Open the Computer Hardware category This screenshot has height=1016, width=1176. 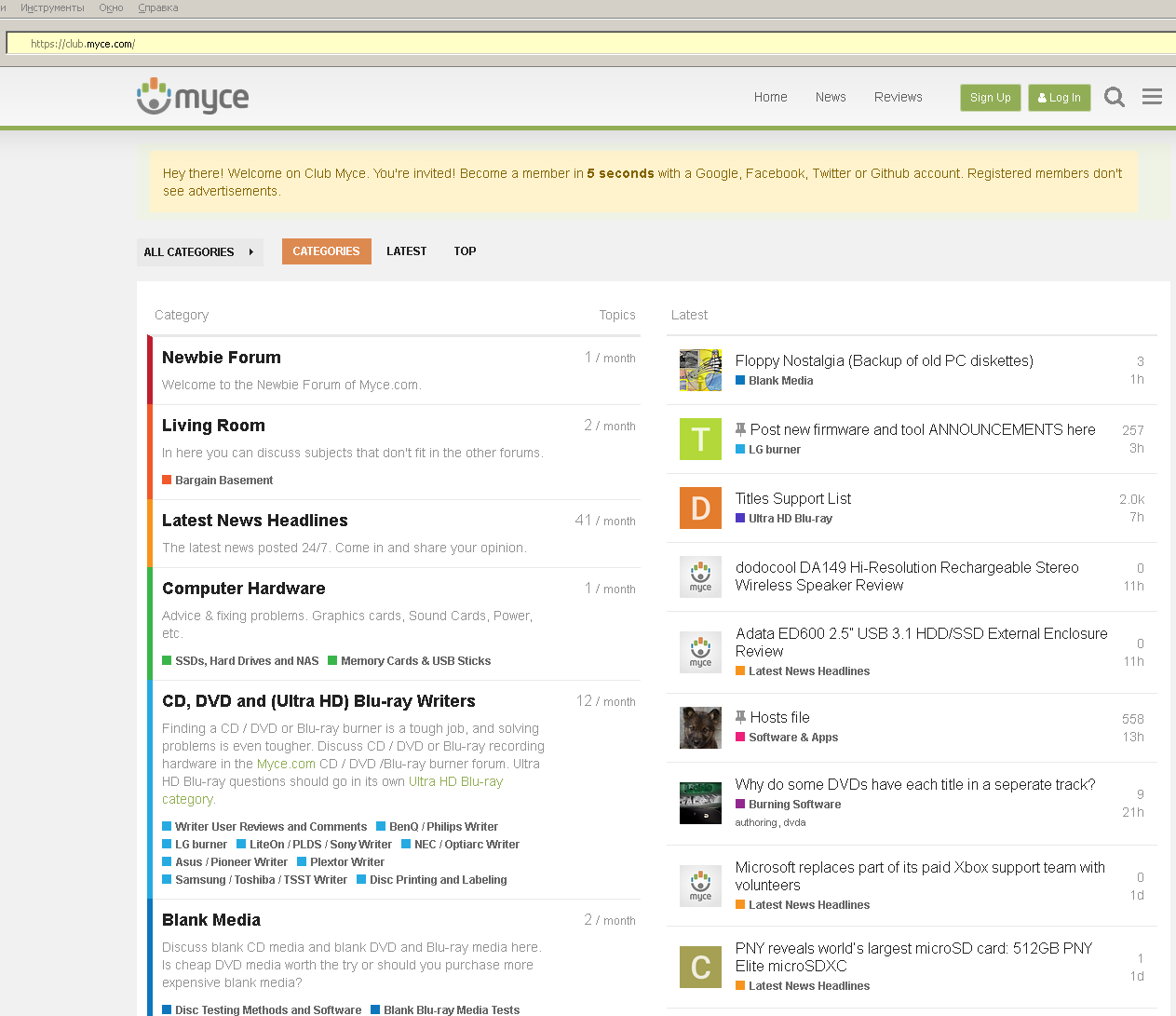(244, 589)
